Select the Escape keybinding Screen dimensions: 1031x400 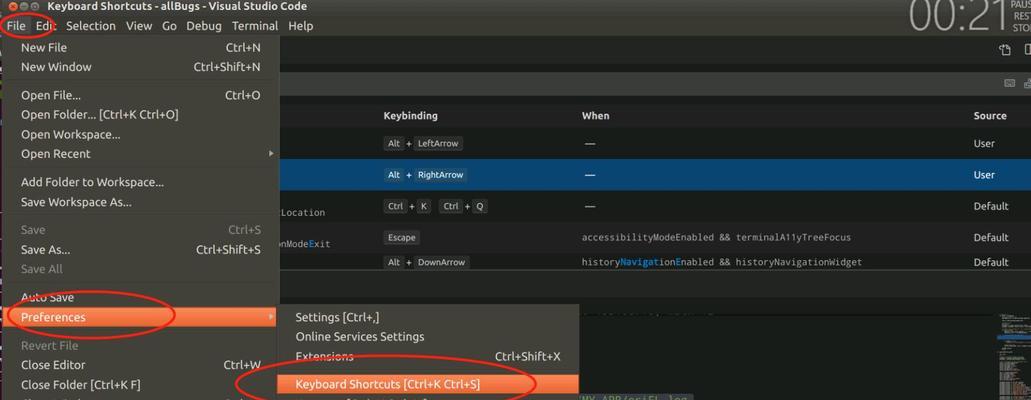(401, 238)
